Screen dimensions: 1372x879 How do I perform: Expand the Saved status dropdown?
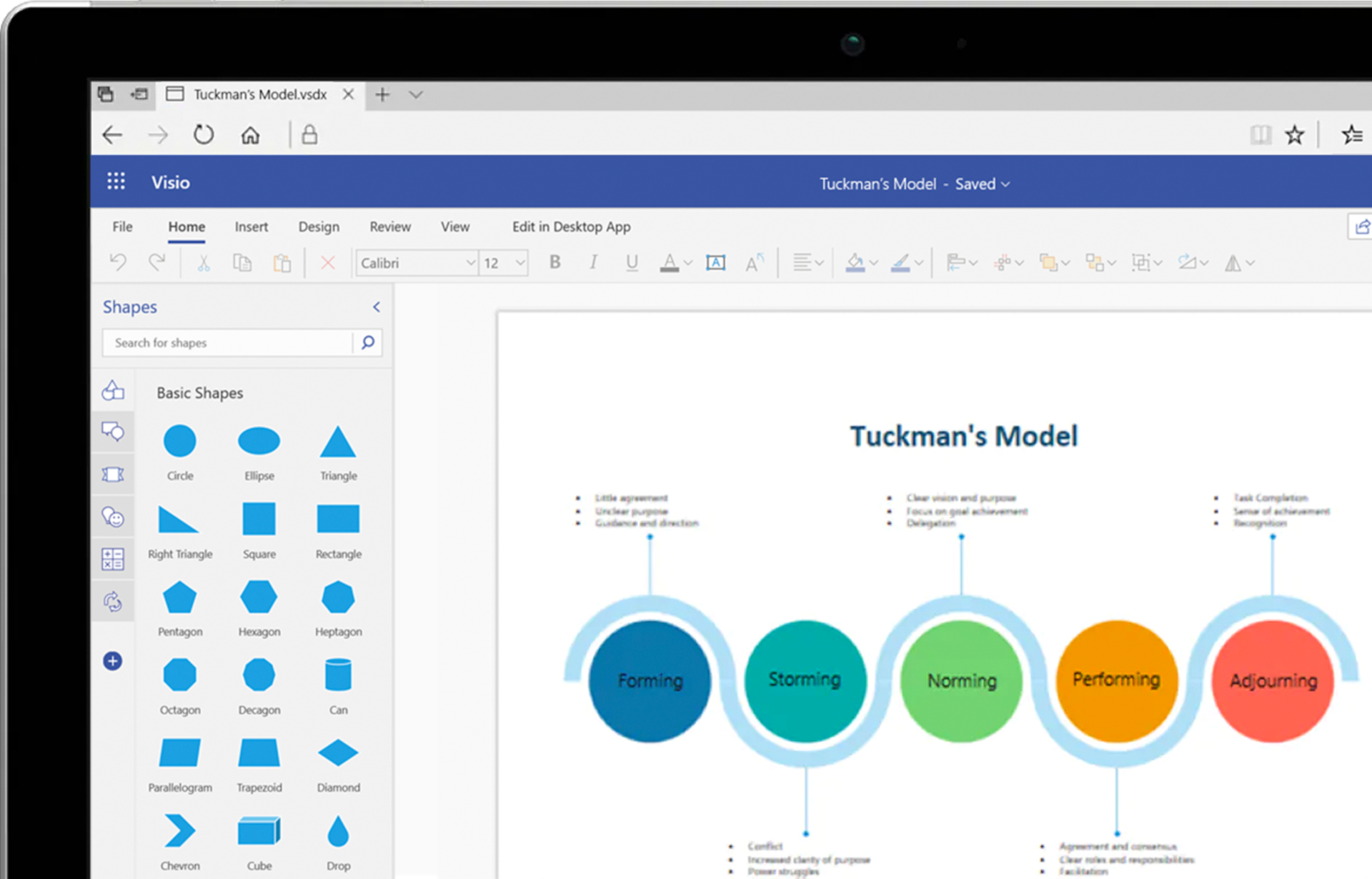1006,184
